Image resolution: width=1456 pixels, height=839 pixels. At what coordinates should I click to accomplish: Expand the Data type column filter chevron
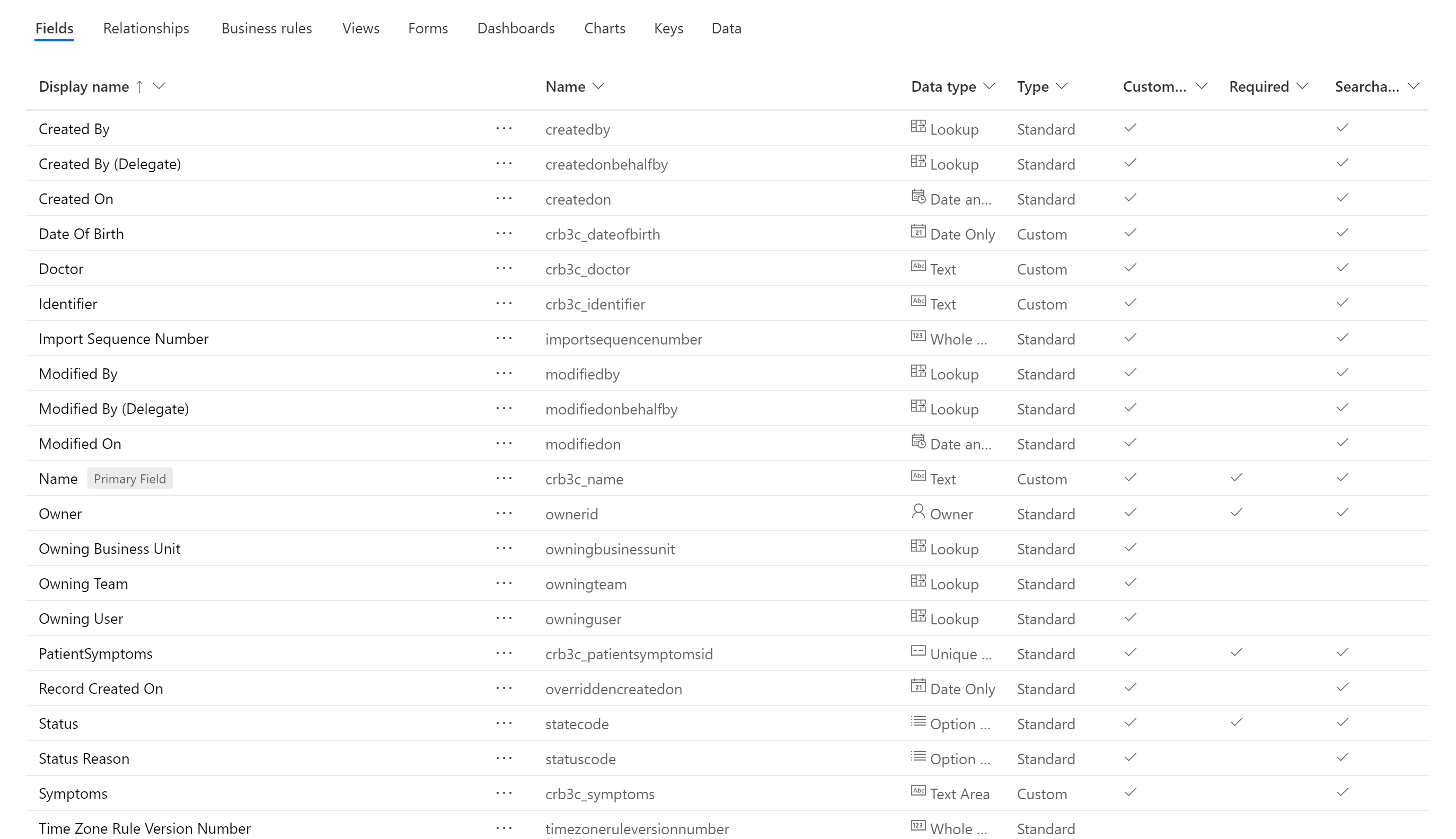(x=989, y=86)
